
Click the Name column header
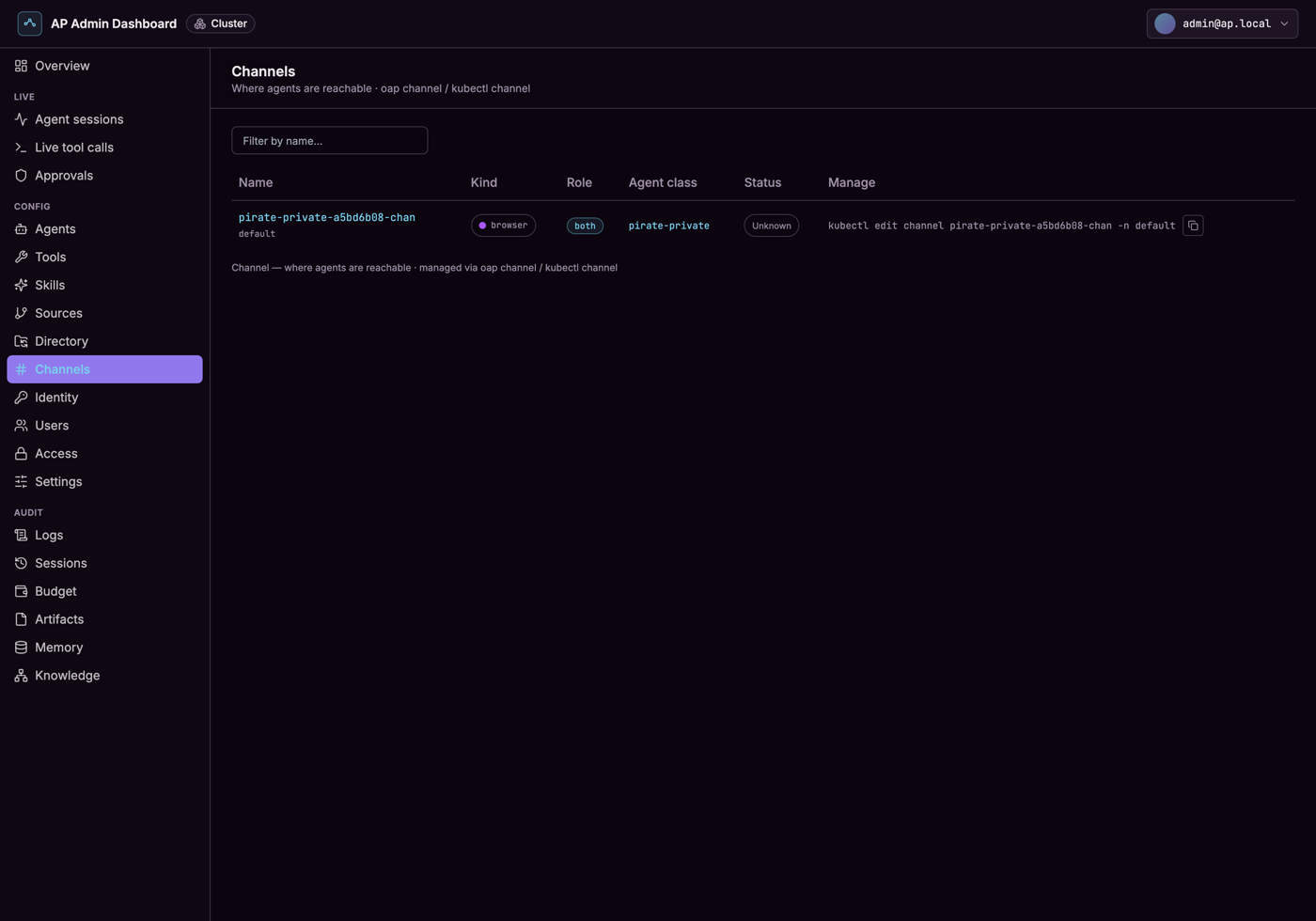pyautogui.click(x=256, y=182)
